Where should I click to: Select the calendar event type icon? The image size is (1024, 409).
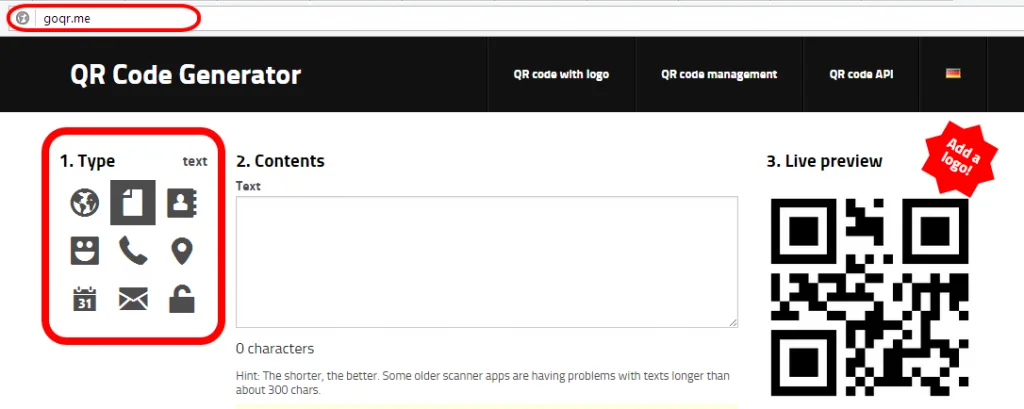[85, 298]
